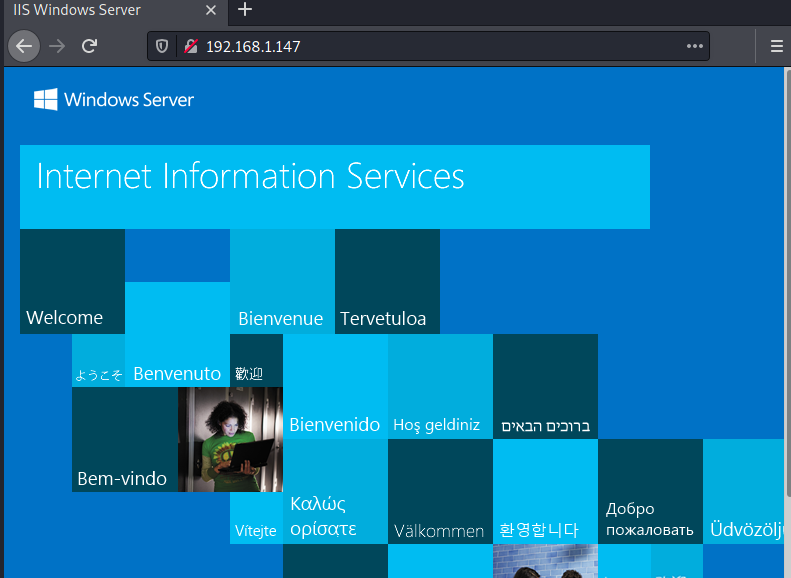This screenshot has width=791, height=578.
Task: Click the ようこそ tile
Action: tap(98, 361)
